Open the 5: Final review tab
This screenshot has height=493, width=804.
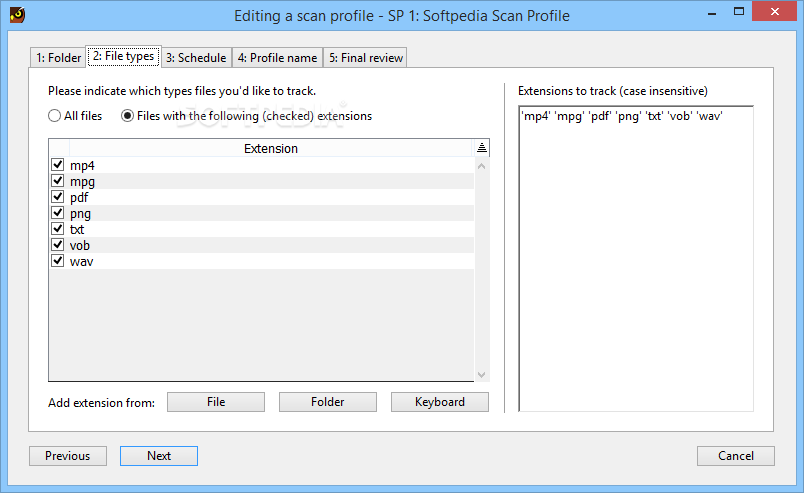coord(366,58)
